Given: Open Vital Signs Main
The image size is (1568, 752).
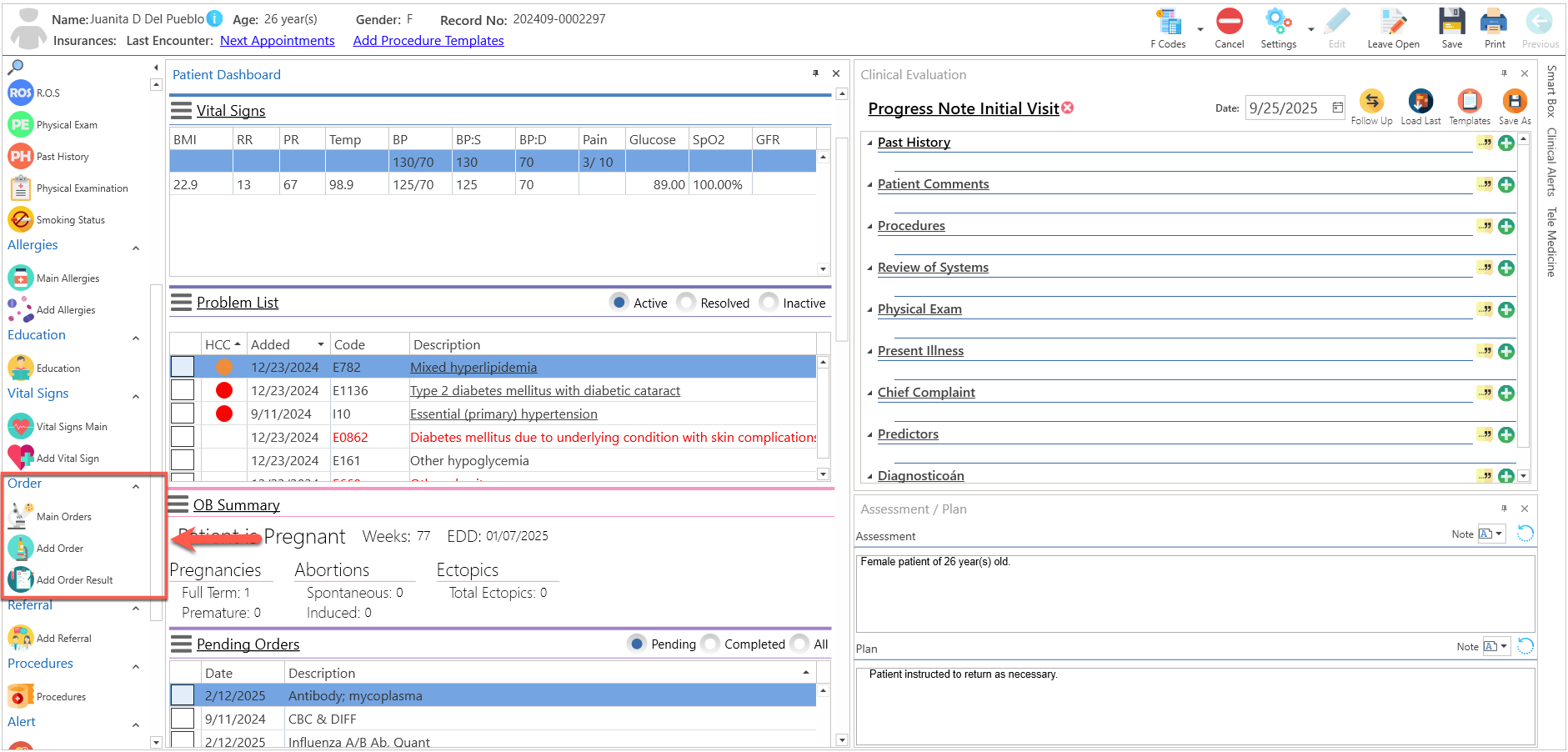Looking at the screenshot, I should point(58,426).
